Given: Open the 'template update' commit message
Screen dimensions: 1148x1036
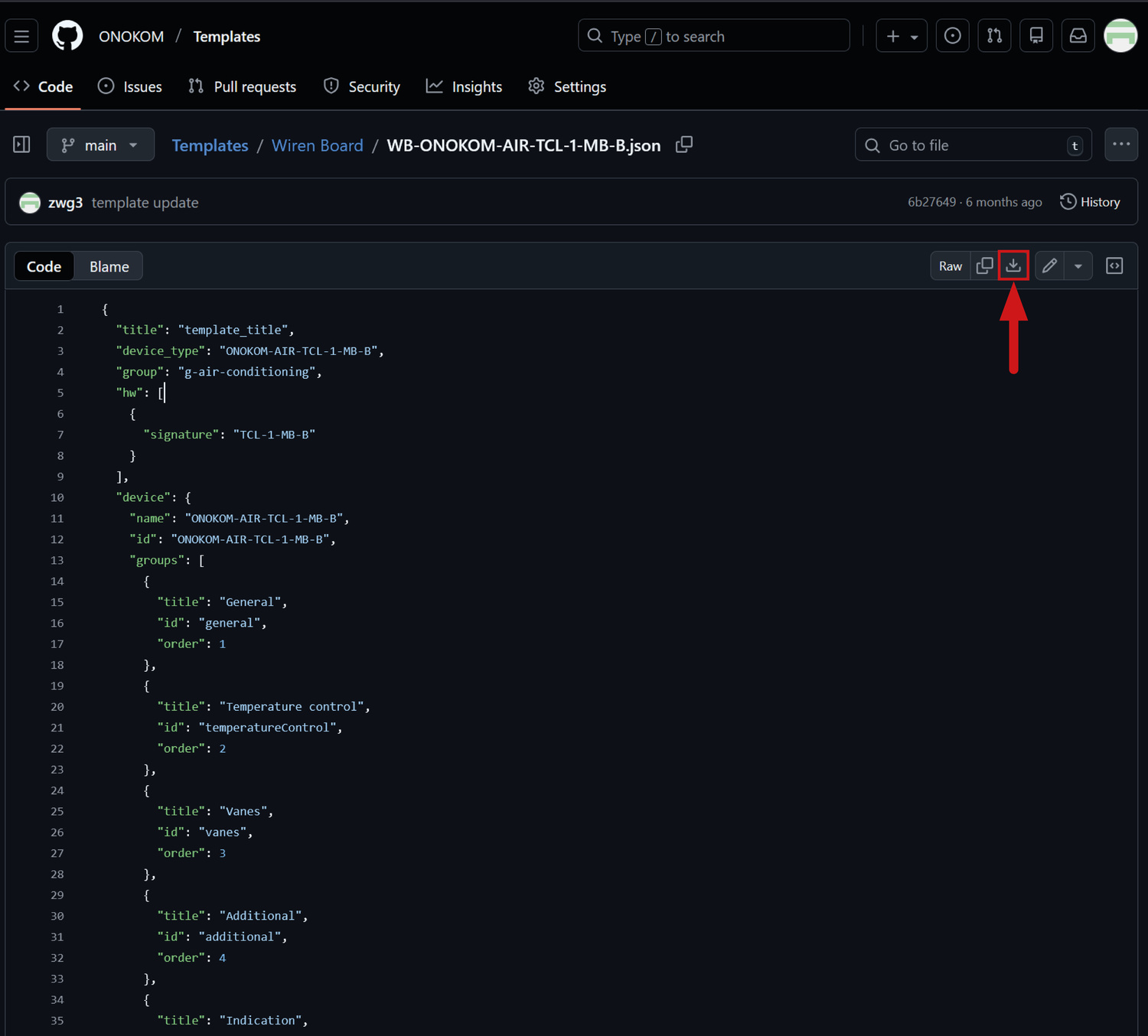Looking at the screenshot, I should coord(145,203).
